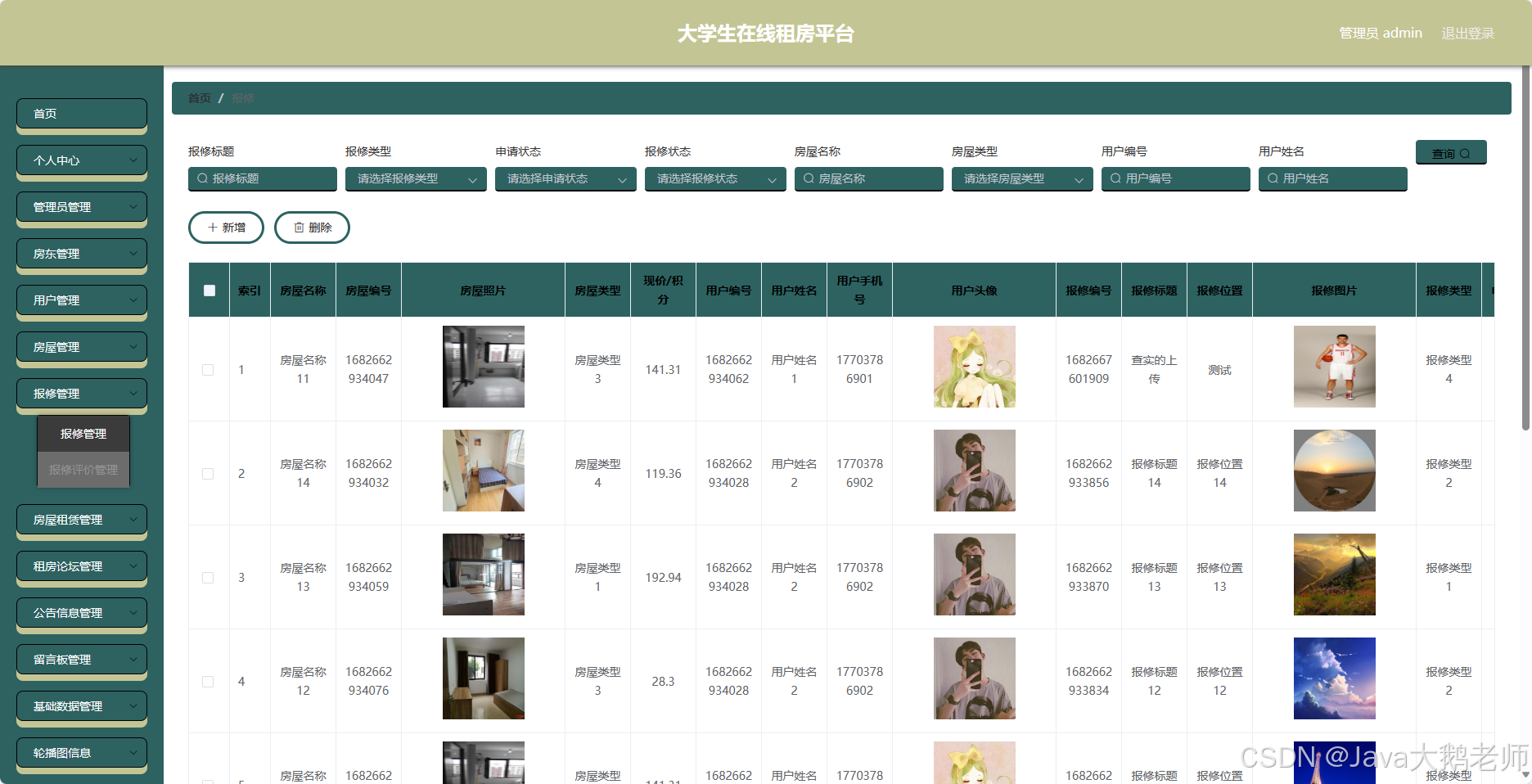Click the search icon in 房屋名称 field
The height and width of the screenshot is (784, 1532).
(x=809, y=178)
